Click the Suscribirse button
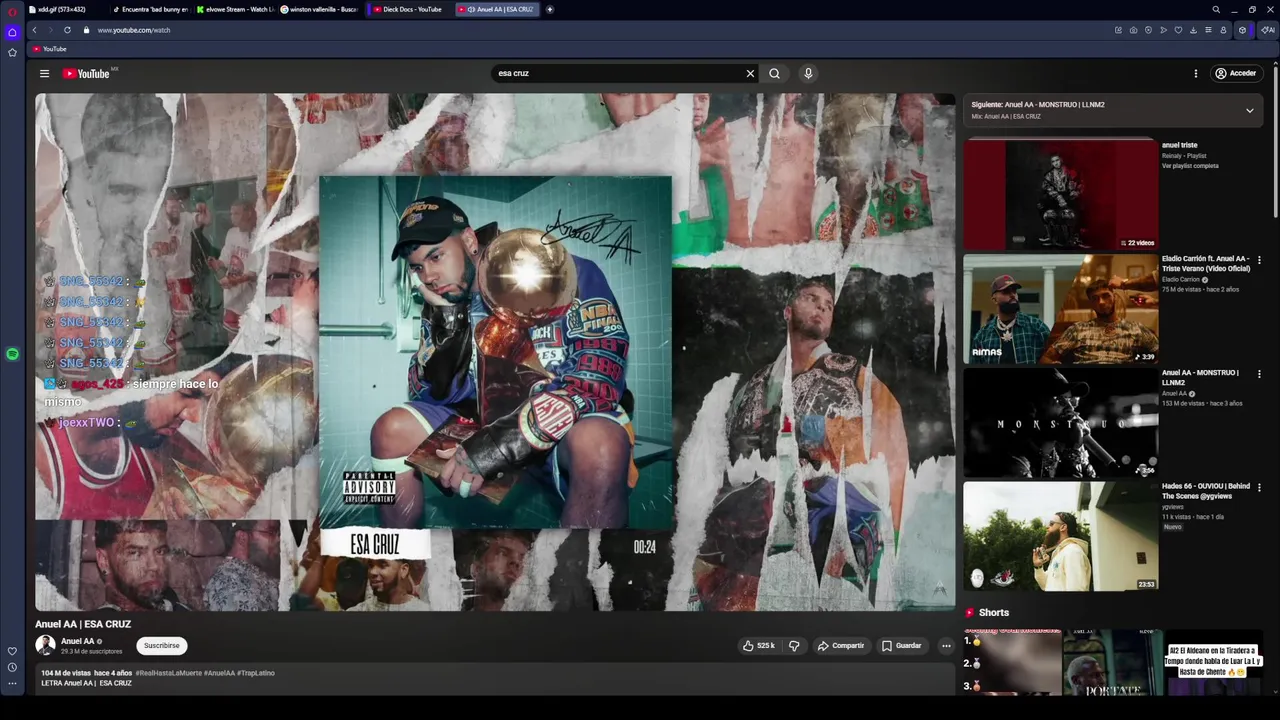The width and height of the screenshot is (1280, 720). pyautogui.click(x=161, y=645)
